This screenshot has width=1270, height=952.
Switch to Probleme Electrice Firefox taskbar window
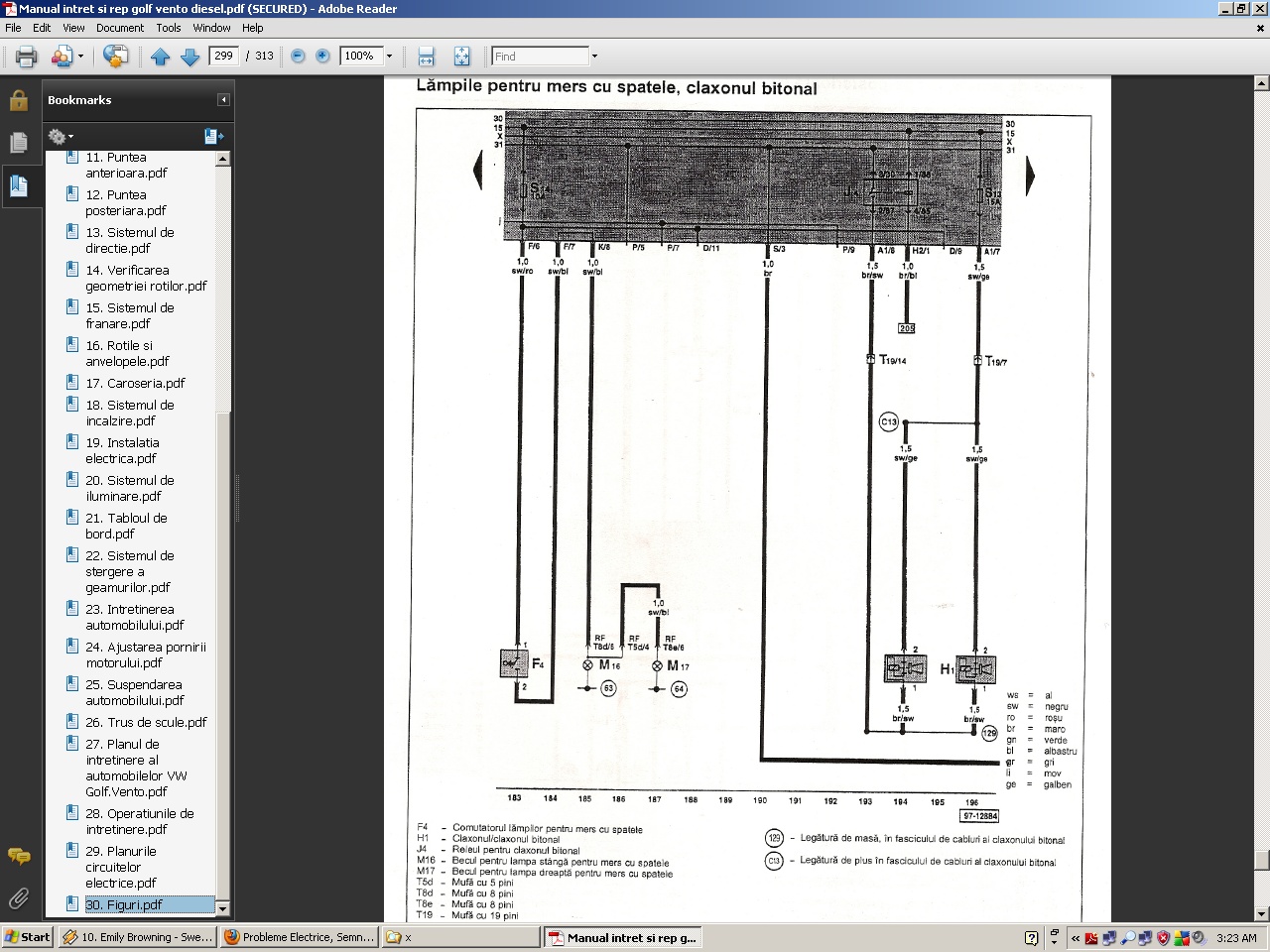299,937
